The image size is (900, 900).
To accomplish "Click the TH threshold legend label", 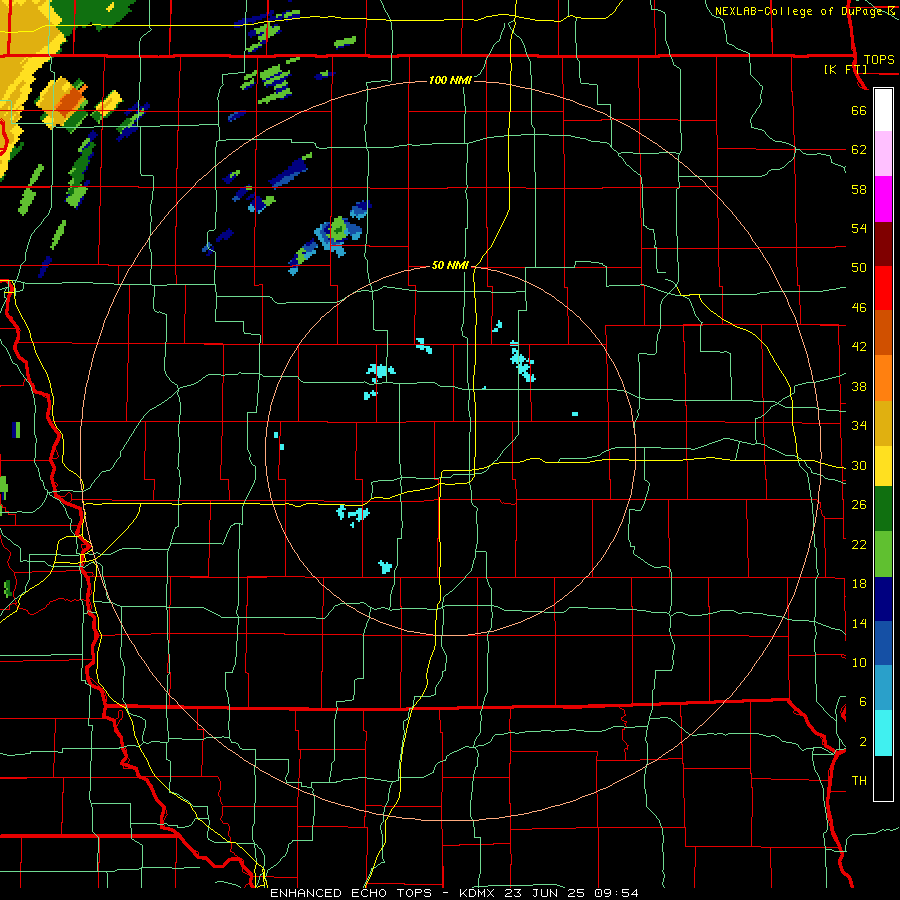I will click(x=859, y=781).
